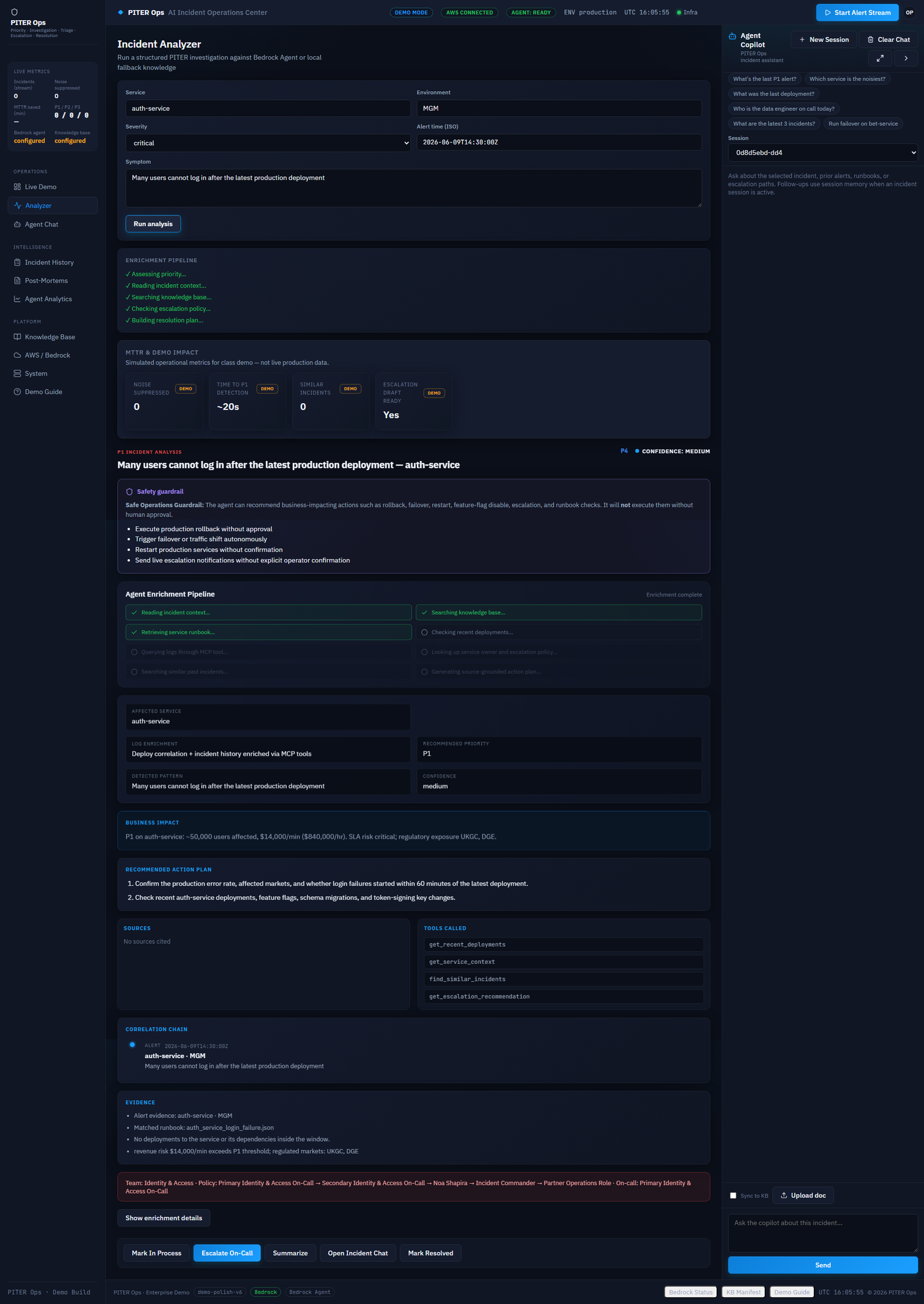This screenshot has width=924, height=1304.
Task: Go to Incident History page
Action: click(53, 262)
